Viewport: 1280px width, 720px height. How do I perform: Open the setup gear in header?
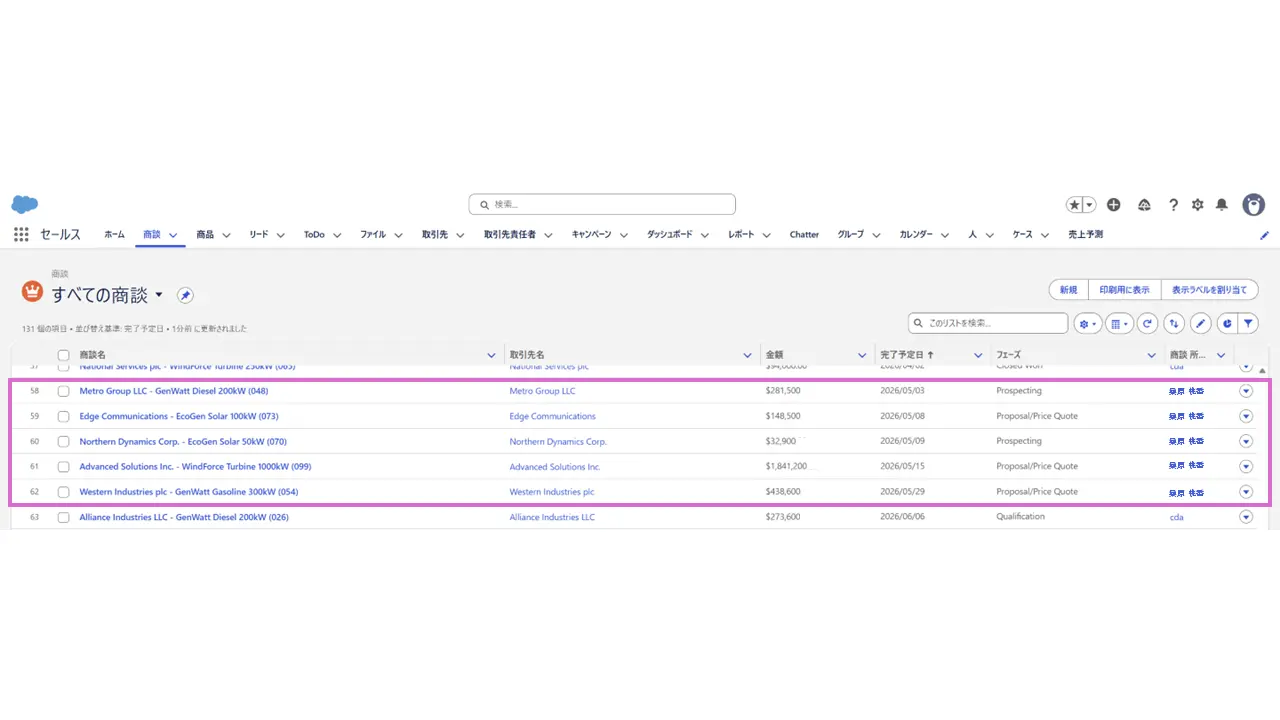pos(1198,205)
